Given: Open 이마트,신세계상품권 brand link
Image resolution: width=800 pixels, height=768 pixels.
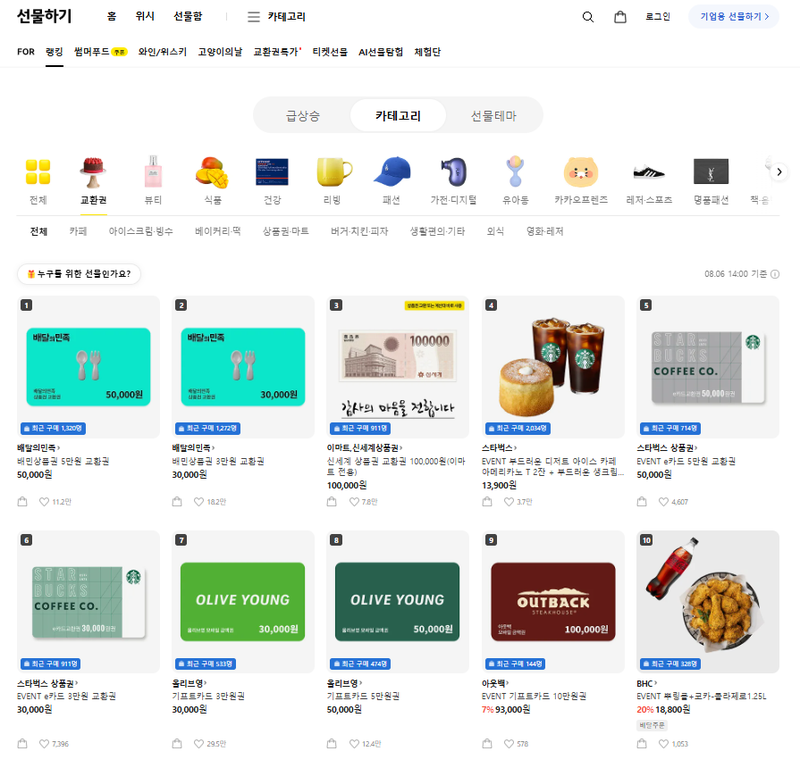Looking at the screenshot, I should pyautogui.click(x=365, y=448).
